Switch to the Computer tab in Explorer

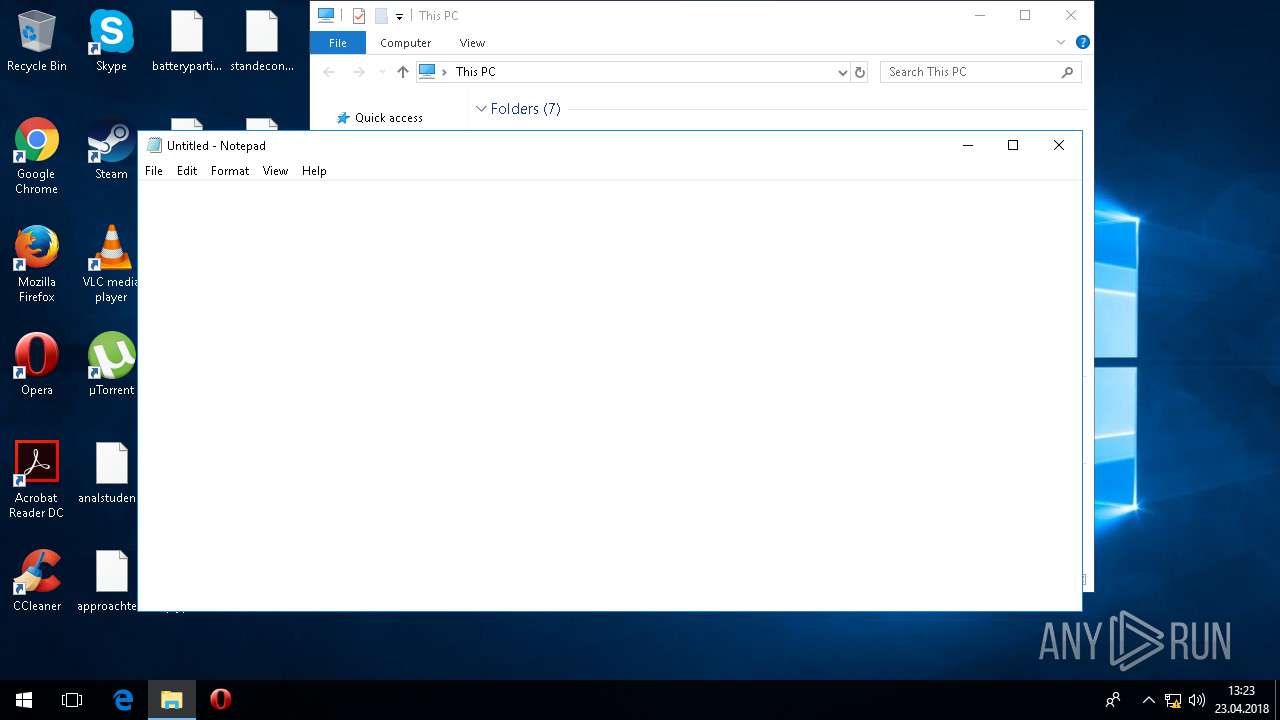pos(405,43)
